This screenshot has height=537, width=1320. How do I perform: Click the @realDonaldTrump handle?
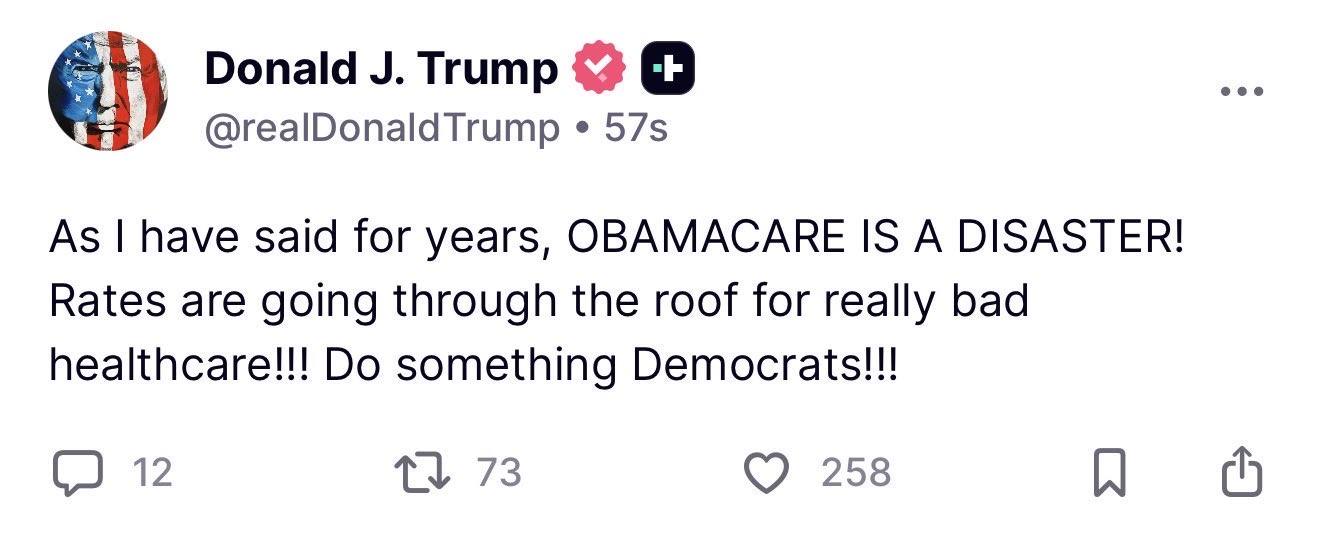(382, 127)
